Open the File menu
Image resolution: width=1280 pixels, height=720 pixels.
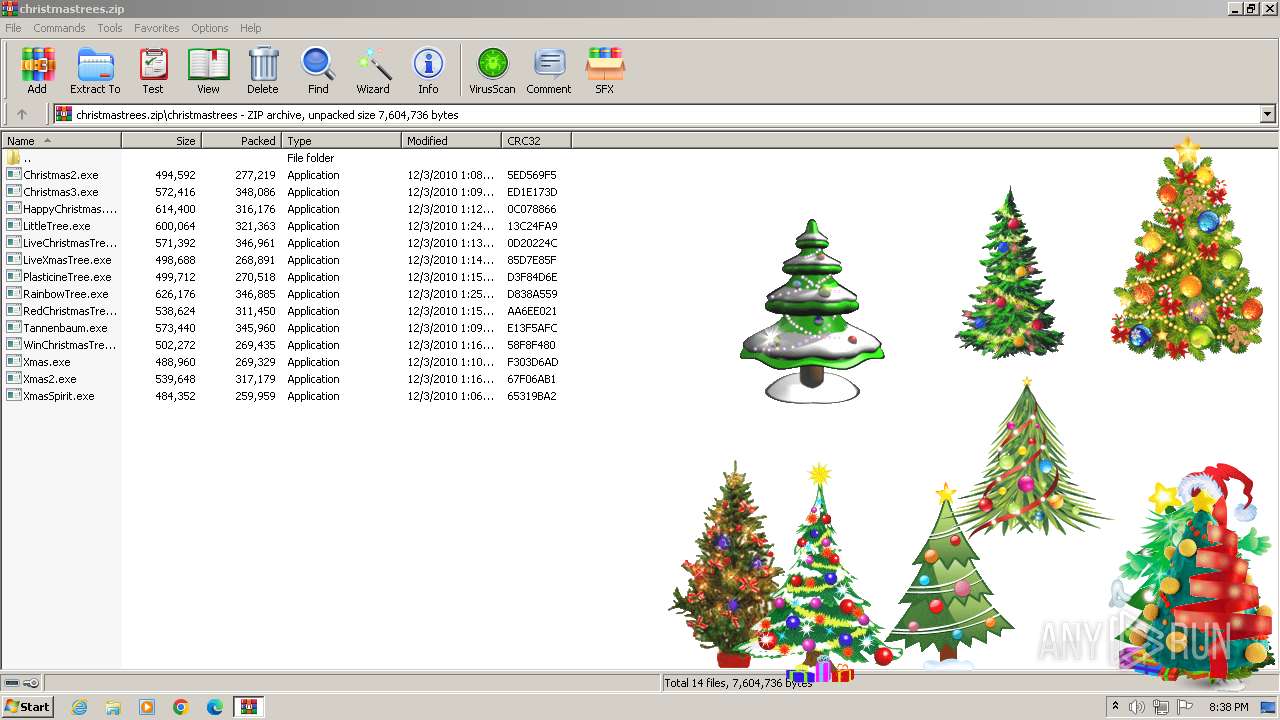coord(13,28)
